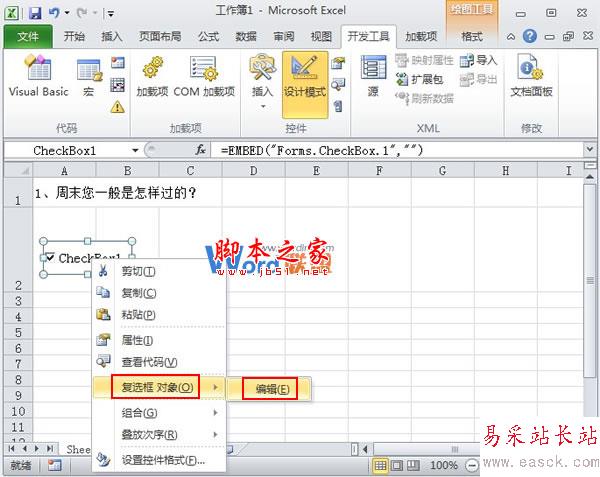Open the XML 源 pane

[373, 75]
